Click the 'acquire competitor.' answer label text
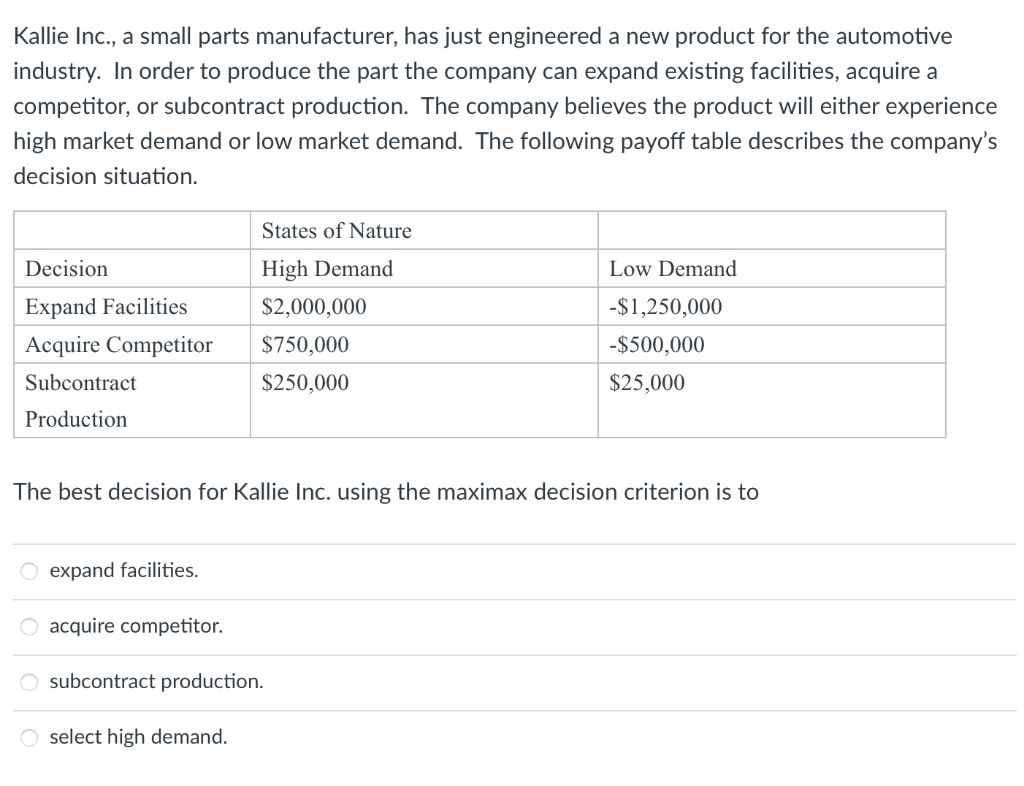Viewport: 1024px width, 786px height. click(136, 626)
